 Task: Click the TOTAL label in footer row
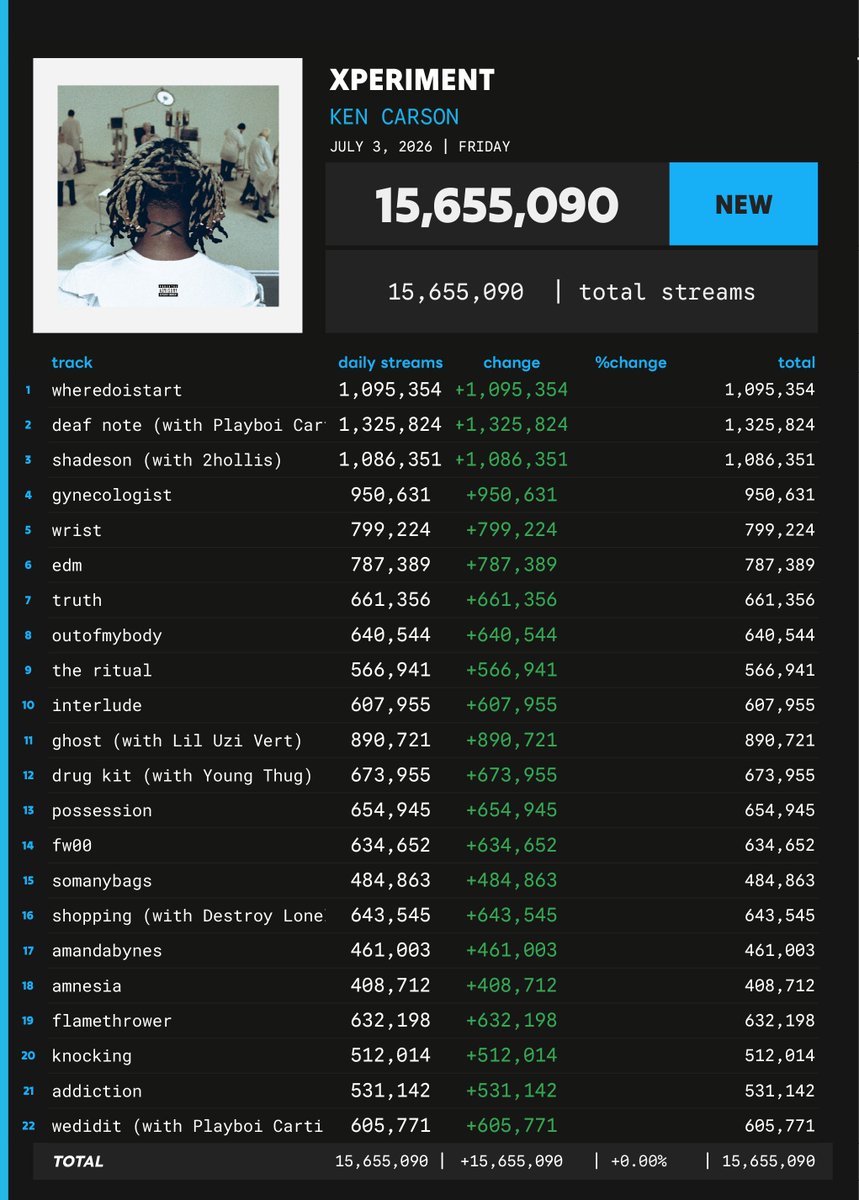coord(79,1162)
